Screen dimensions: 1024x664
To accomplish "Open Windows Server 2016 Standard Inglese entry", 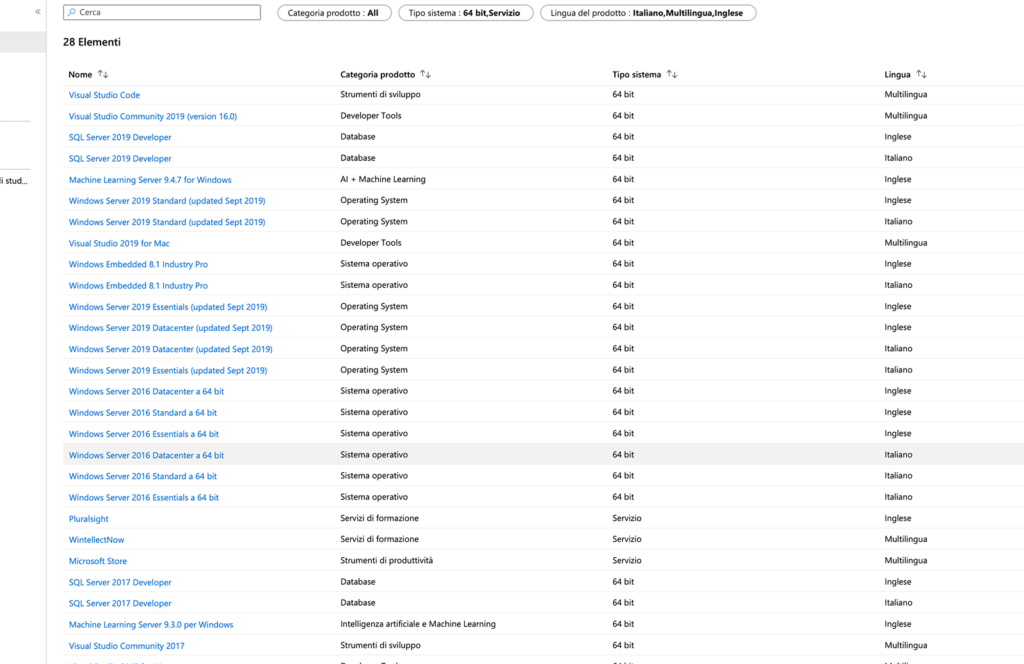I will [142, 413].
